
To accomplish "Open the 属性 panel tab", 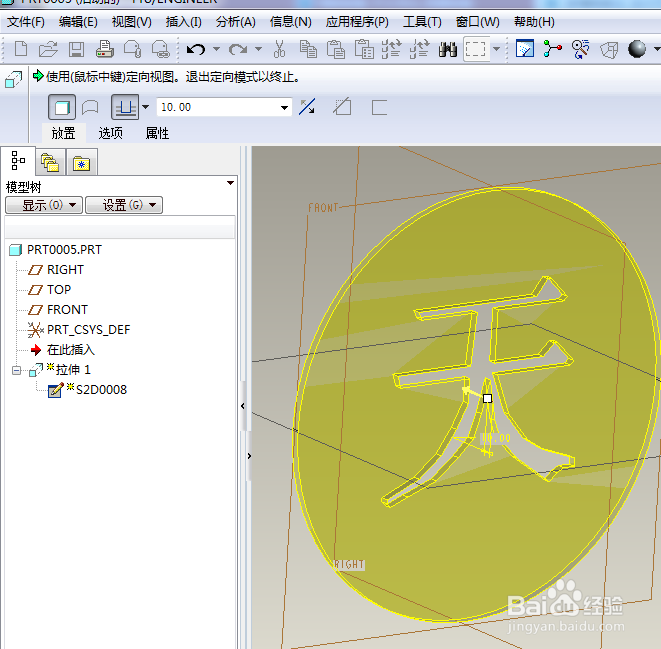I will 157,133.
